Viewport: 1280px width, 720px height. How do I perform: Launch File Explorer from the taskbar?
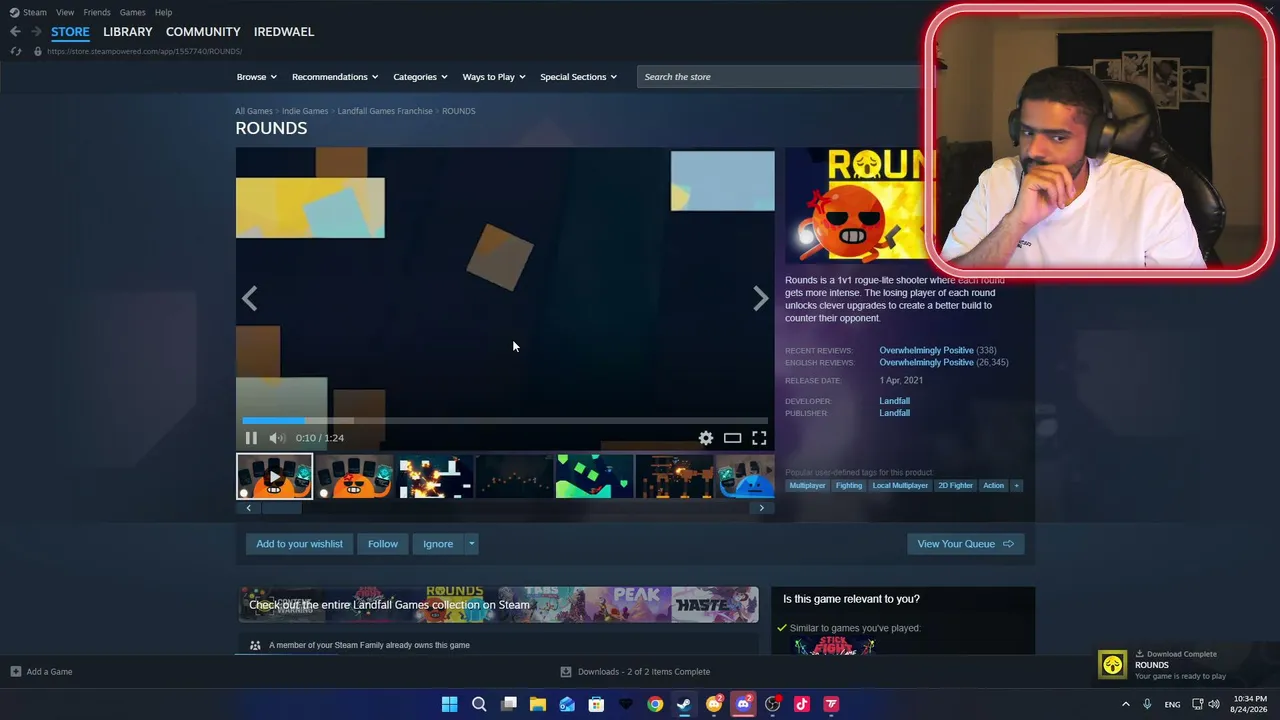coord(538,704)
